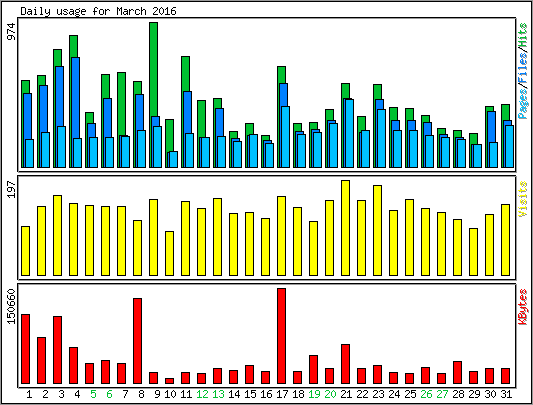Click the yellow visits bar for day 3
Screen dimensions: 533x405
tap(57, 235)
